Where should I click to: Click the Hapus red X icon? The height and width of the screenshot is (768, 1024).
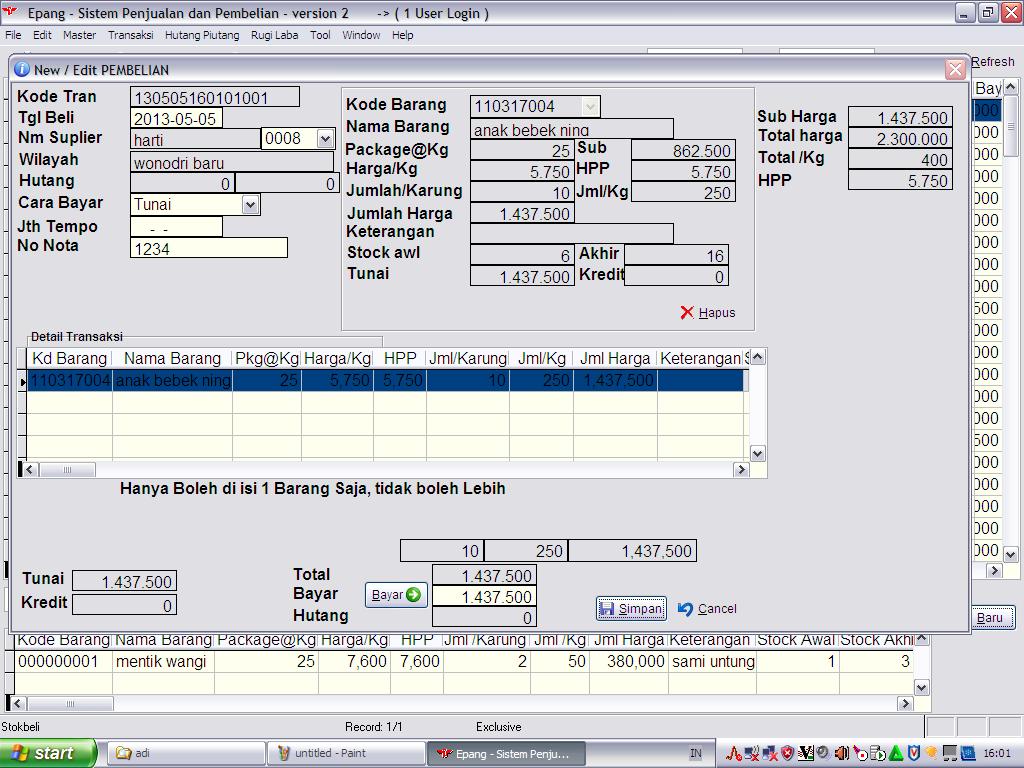point(687,313)
